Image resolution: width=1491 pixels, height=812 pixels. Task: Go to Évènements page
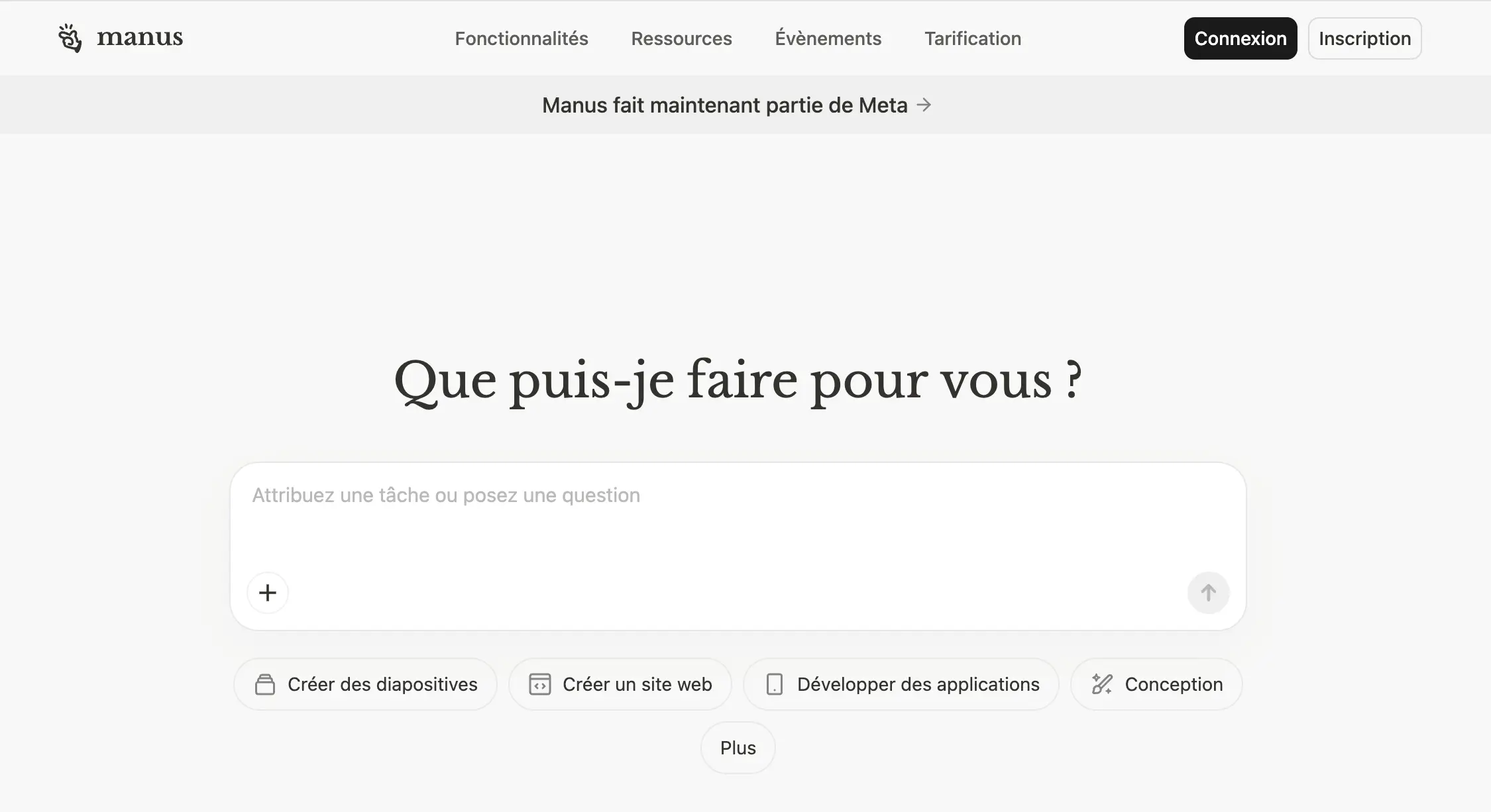(828, 38)
